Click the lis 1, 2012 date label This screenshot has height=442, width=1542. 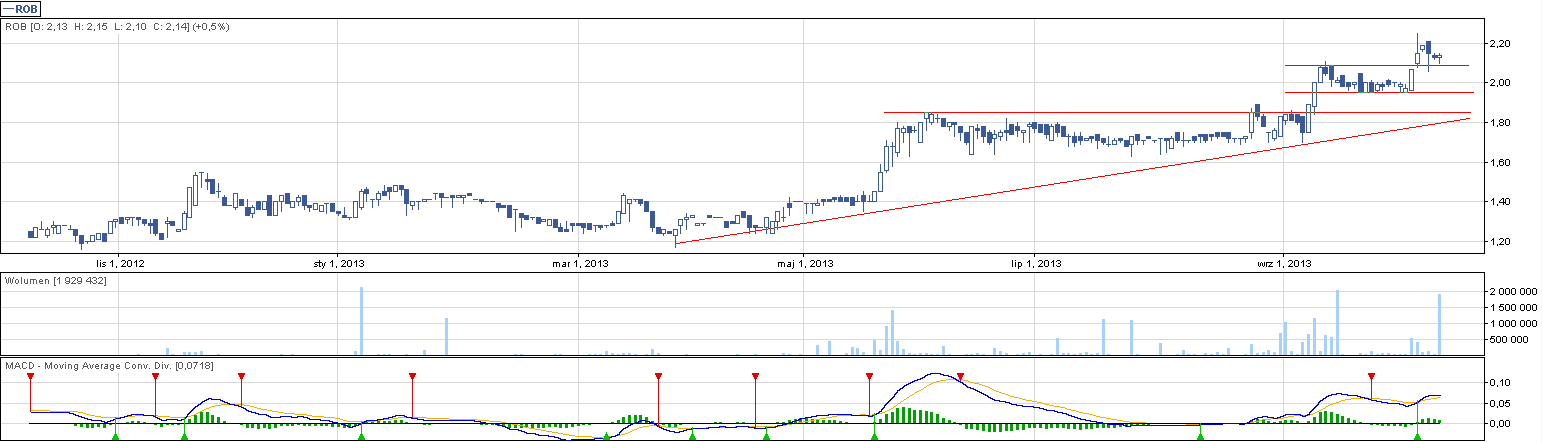[119, 264]
